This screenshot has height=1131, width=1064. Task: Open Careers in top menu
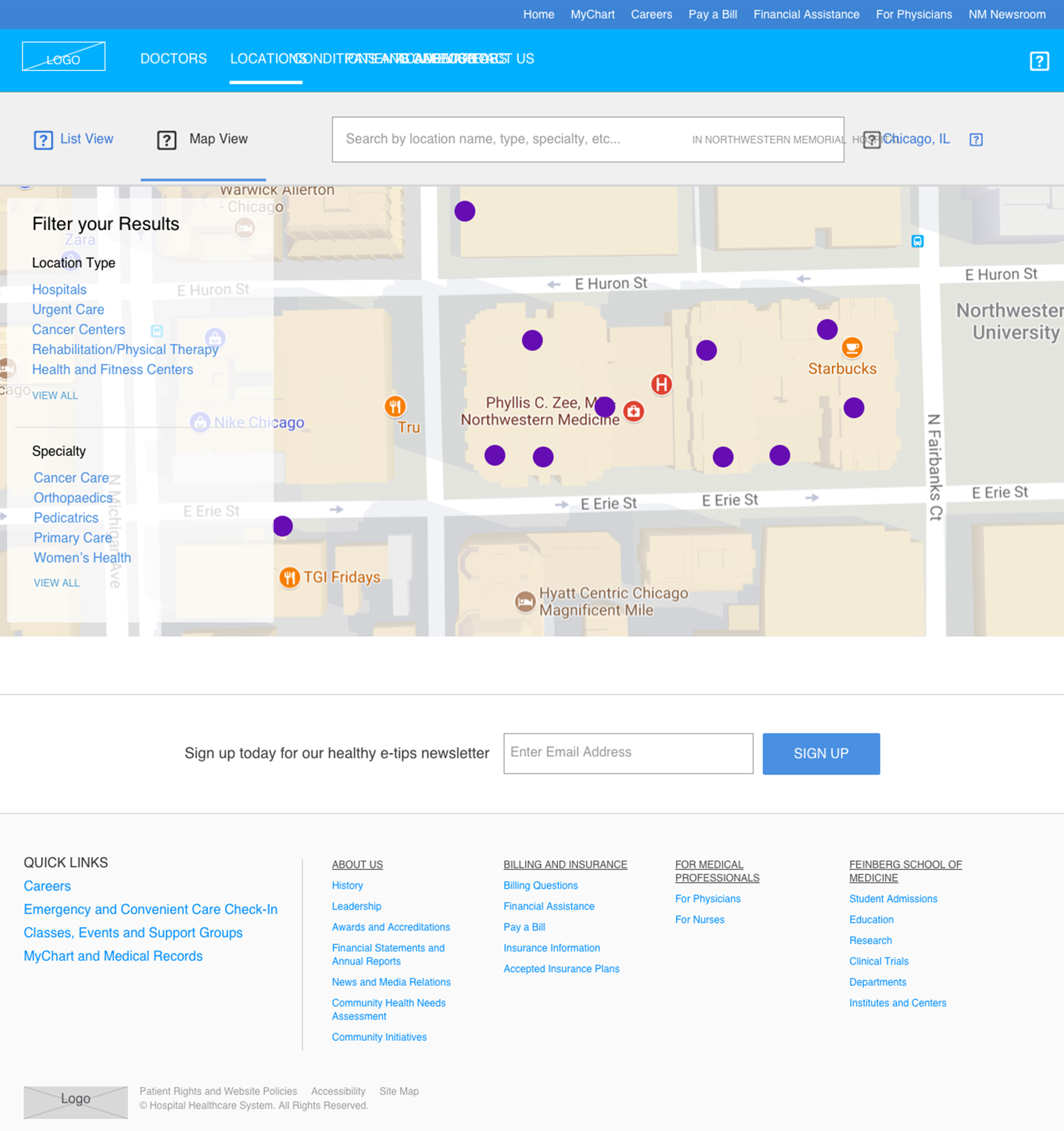tap(651, 14)
